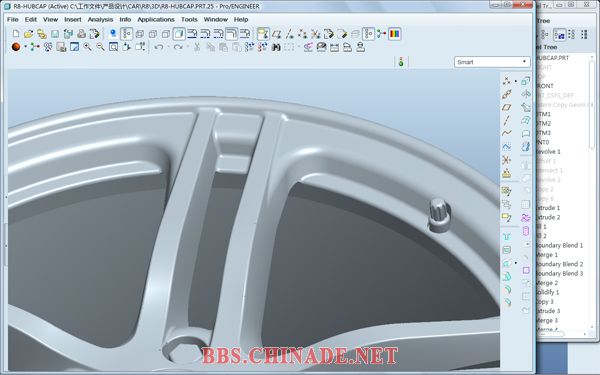
Task: Open an existing file via folder icon
Action: point(28,34)
